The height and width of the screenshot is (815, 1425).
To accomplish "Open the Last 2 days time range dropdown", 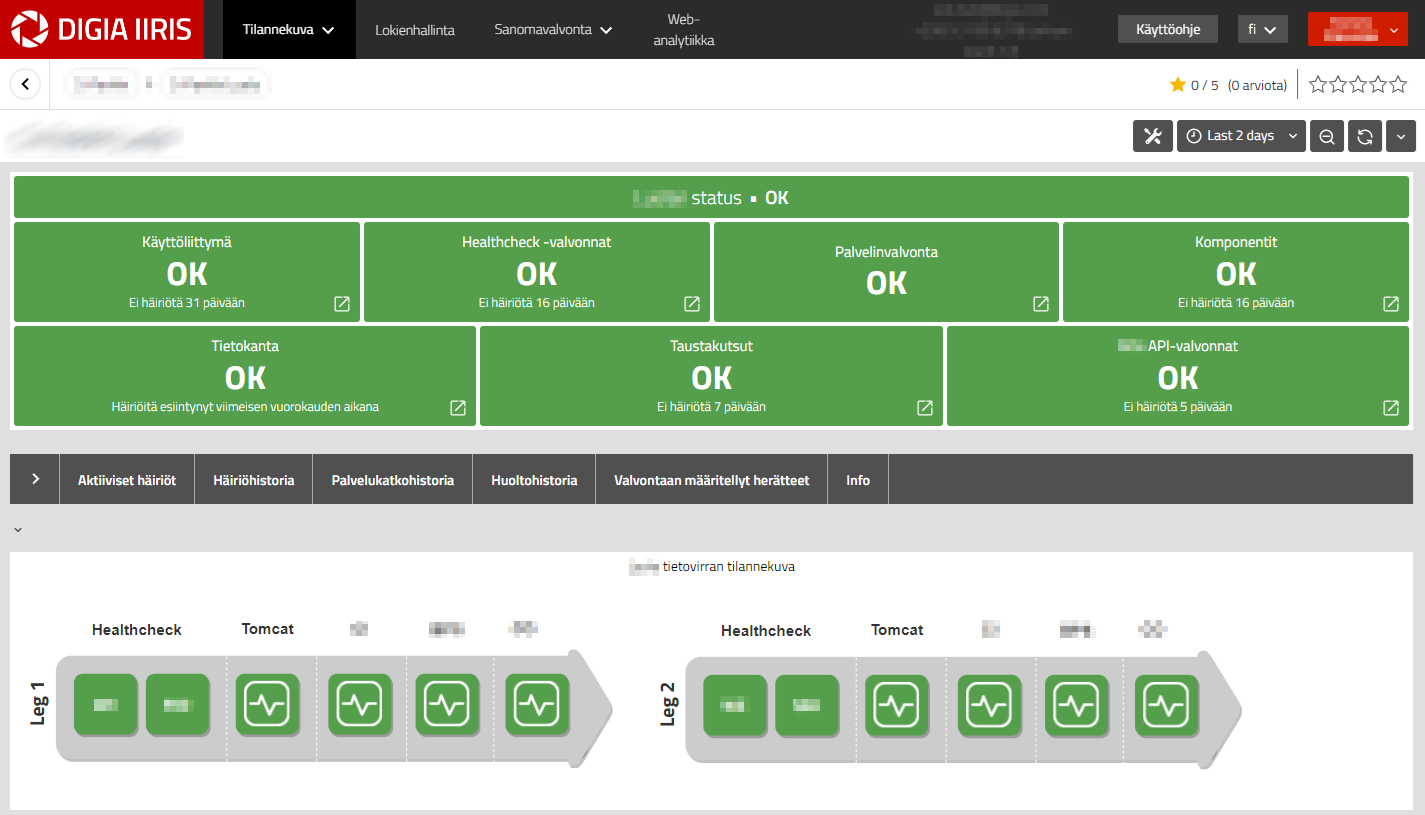I will coord(1241,136).
